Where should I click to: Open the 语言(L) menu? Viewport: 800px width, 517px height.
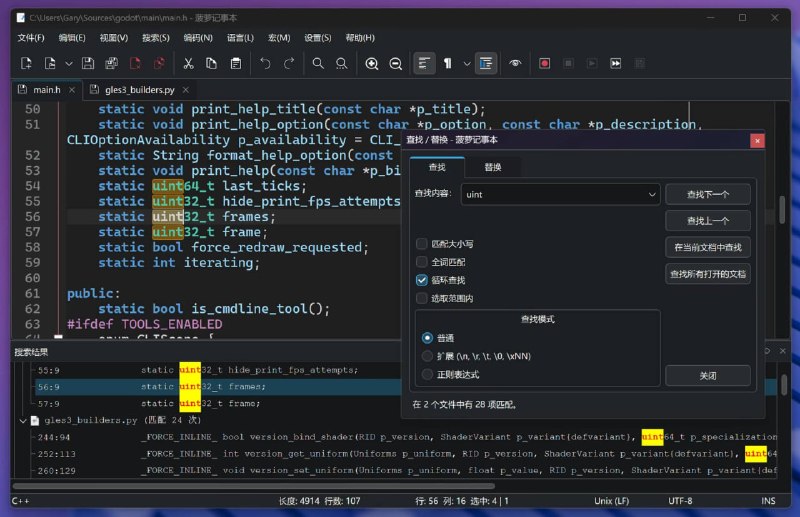coord(240,38)
